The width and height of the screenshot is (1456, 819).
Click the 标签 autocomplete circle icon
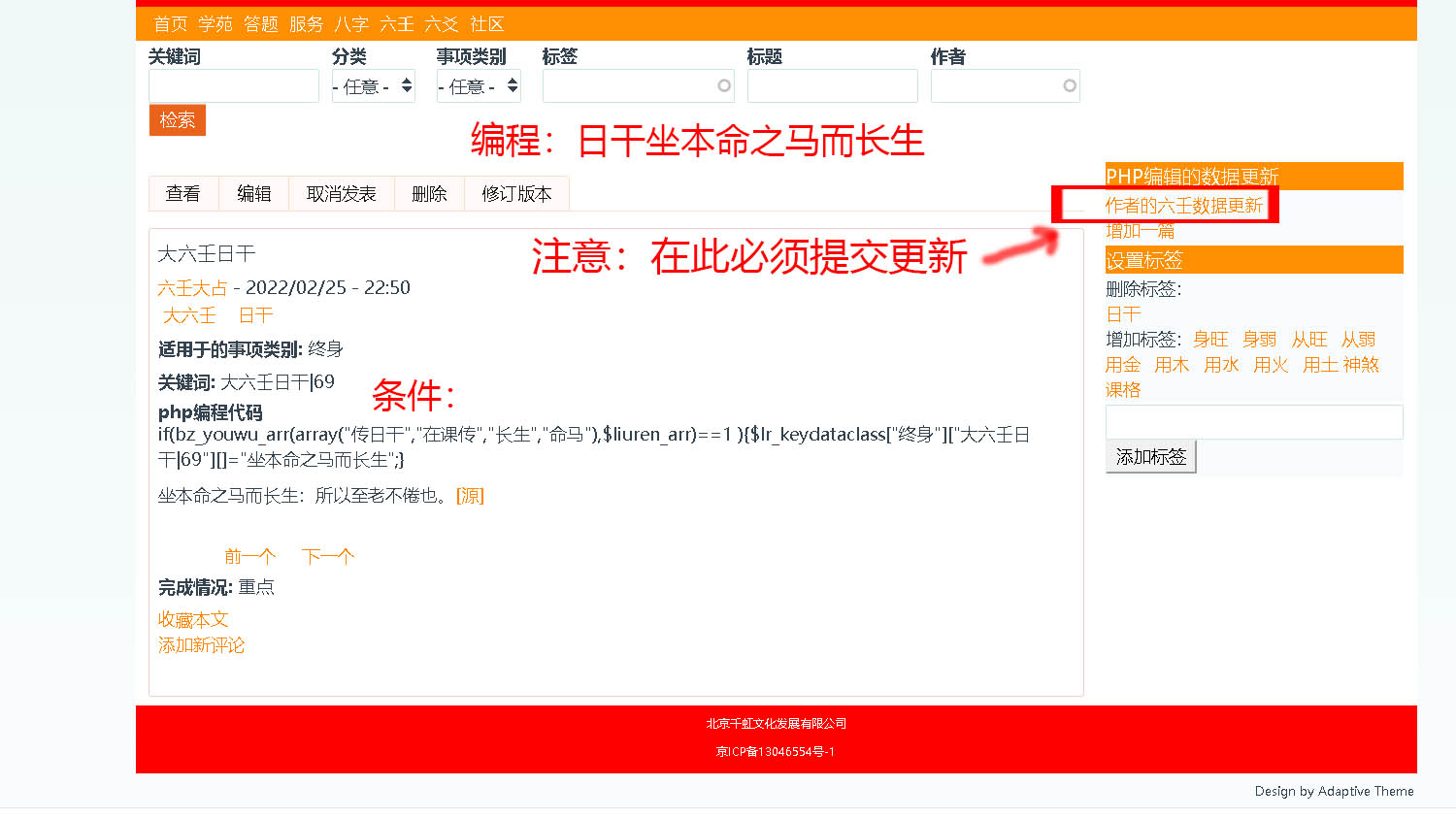point(724,85)
